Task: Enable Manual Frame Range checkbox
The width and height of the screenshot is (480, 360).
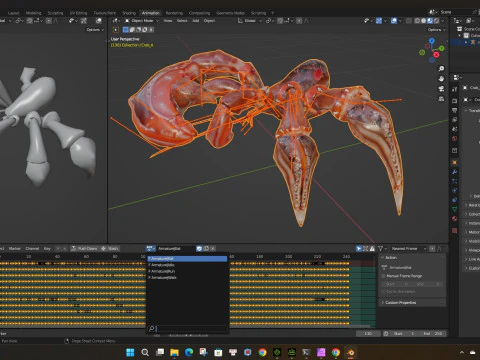Action: (x=383, y=276)
